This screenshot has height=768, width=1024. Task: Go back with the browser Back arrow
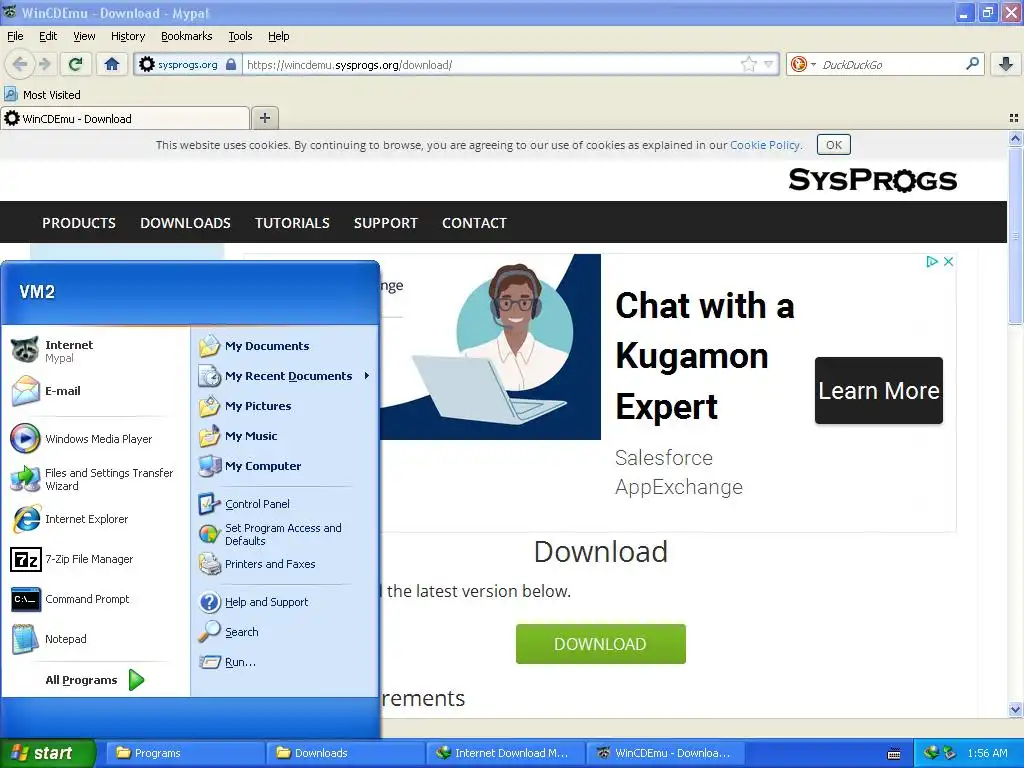[x=20, y=64]
